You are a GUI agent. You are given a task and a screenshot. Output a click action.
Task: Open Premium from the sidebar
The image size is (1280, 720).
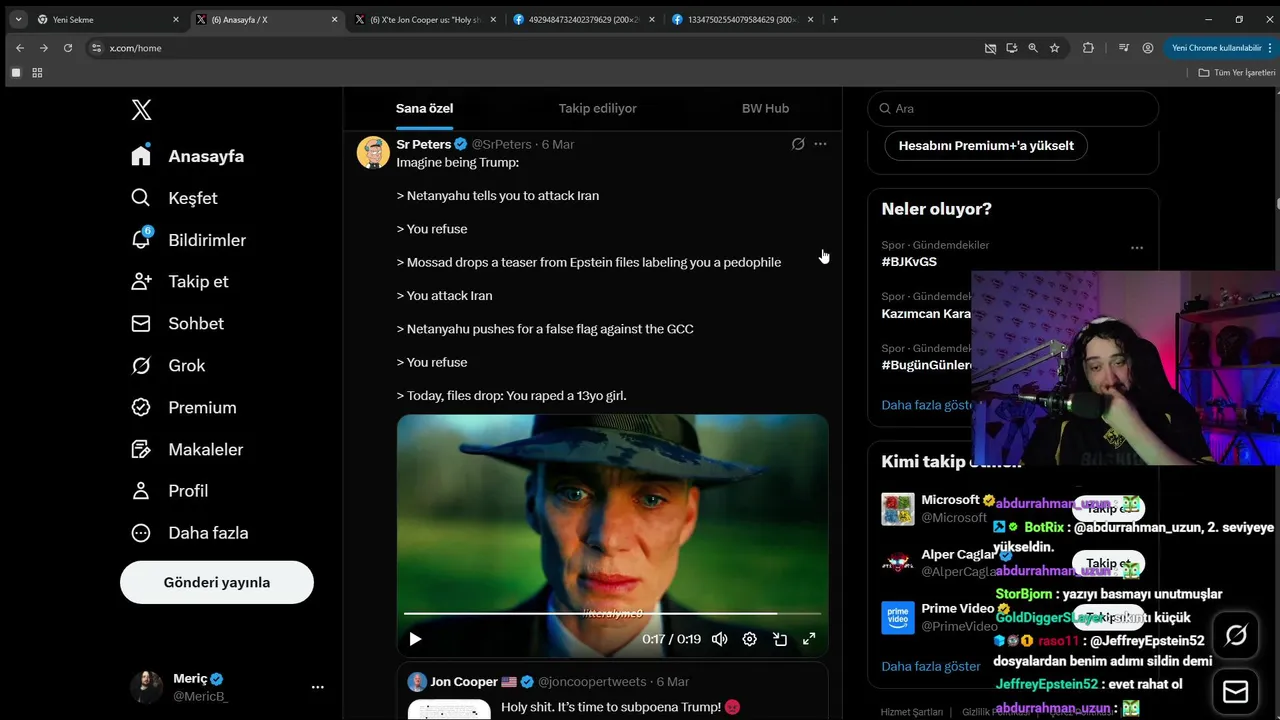point(184,408)
